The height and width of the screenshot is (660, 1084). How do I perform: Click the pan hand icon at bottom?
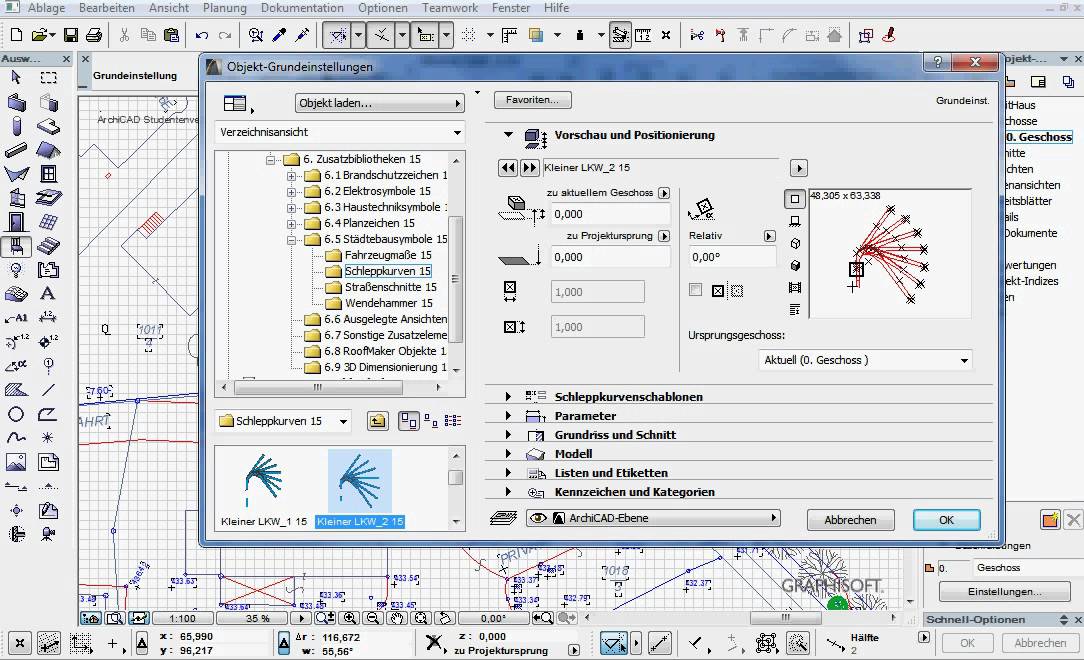click(x=397, y=619)
